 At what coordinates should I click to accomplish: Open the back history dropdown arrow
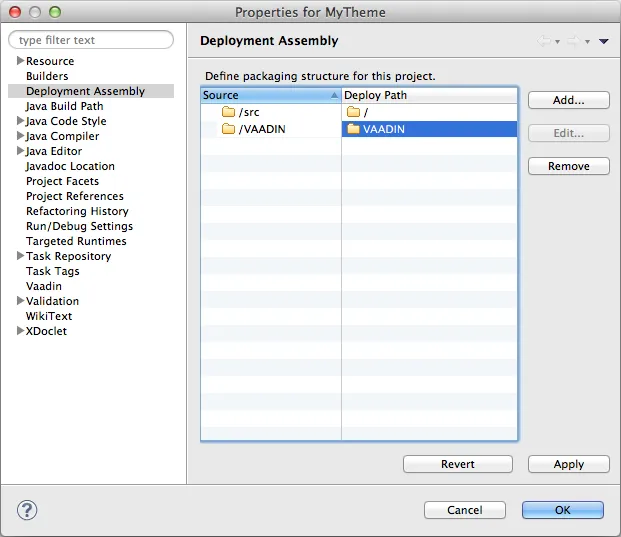(x=557, y=42)
